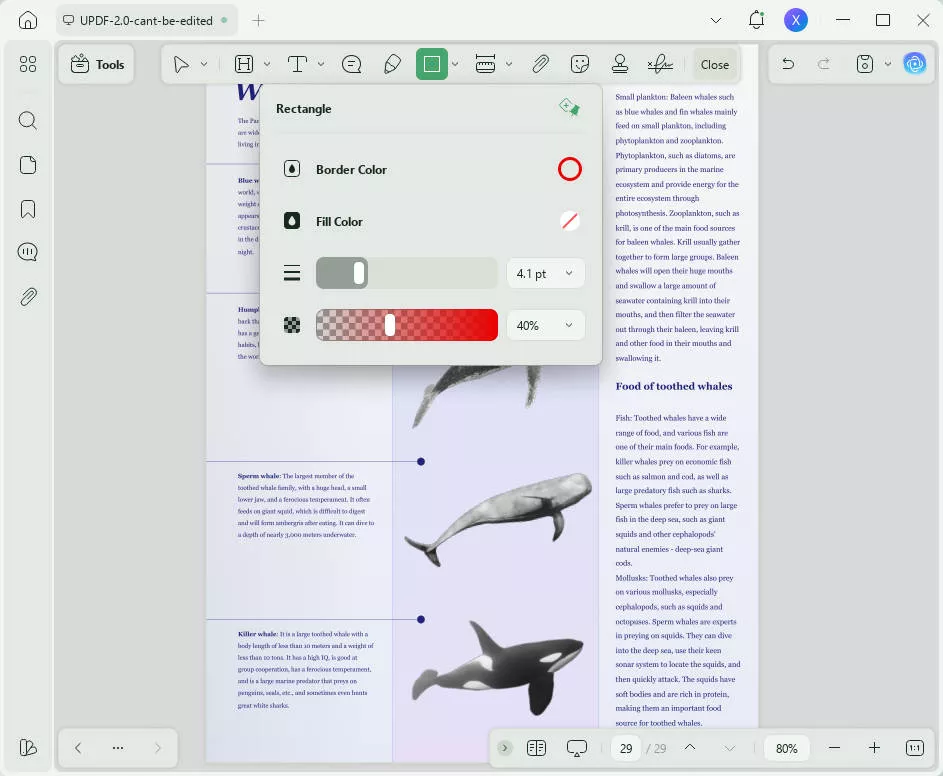
Task: Open the bookmarks sidebar panel
Action: point(28,209)
